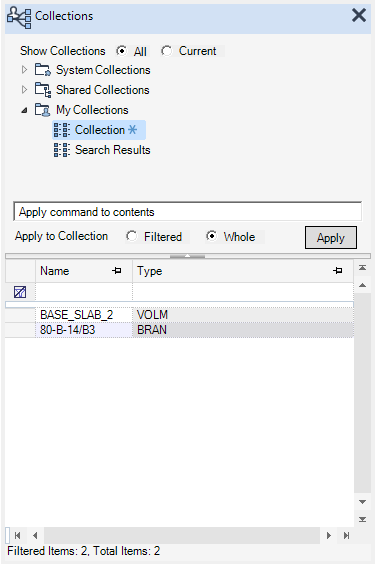Screen dimensions: 375x564
Task: Go to first column with horizontal navigator
Action: coord(17,536)
